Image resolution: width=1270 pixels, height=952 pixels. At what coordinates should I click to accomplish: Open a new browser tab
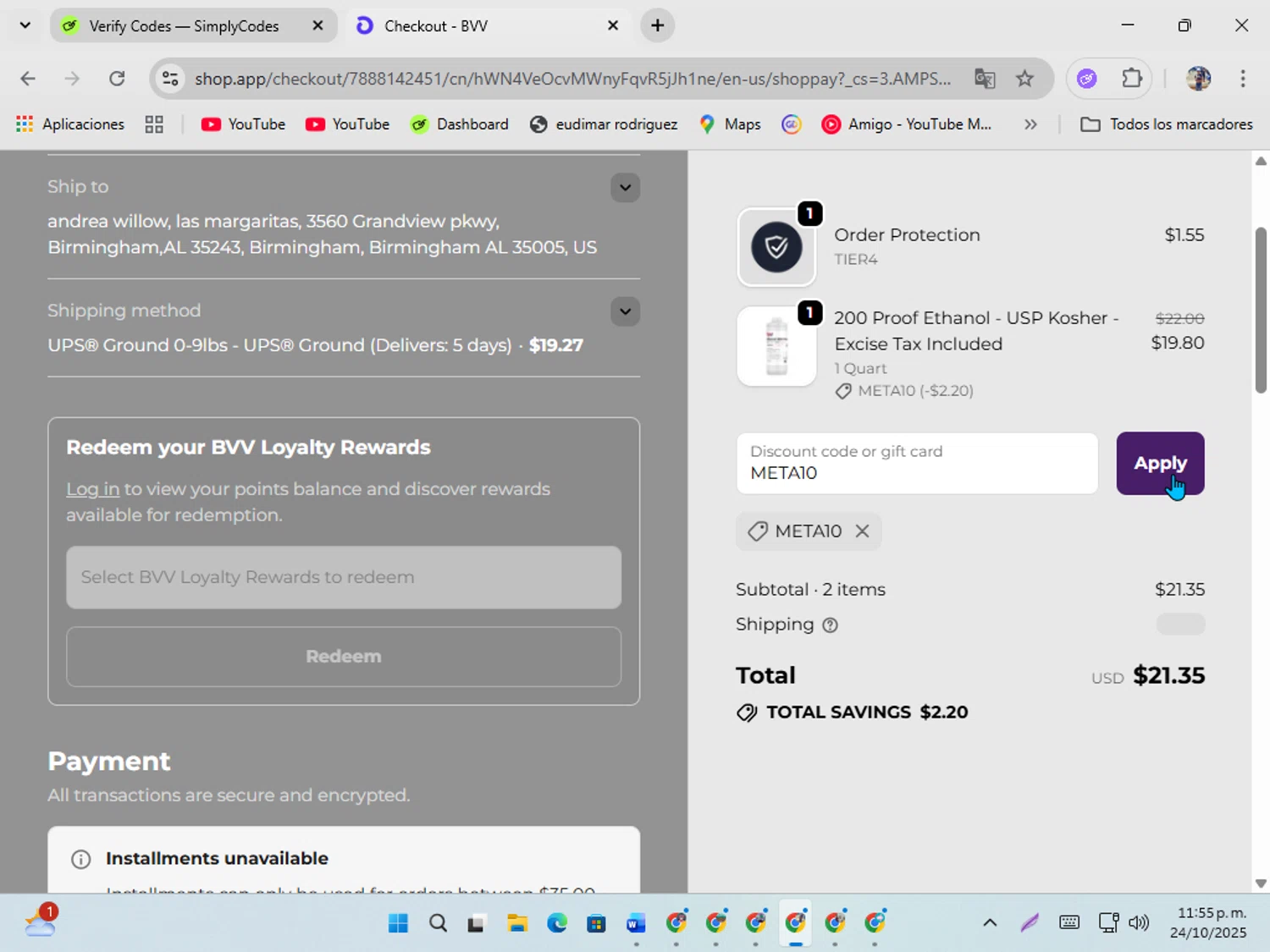click(658, 25)
